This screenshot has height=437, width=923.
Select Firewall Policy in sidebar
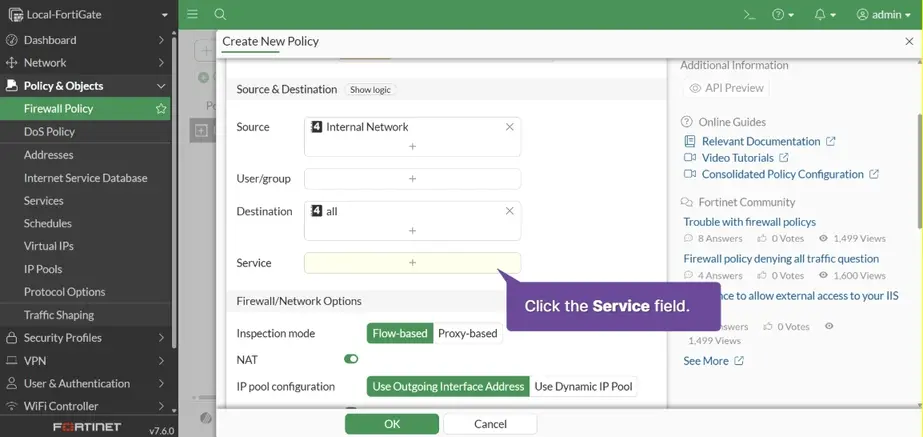coord(85,109)
